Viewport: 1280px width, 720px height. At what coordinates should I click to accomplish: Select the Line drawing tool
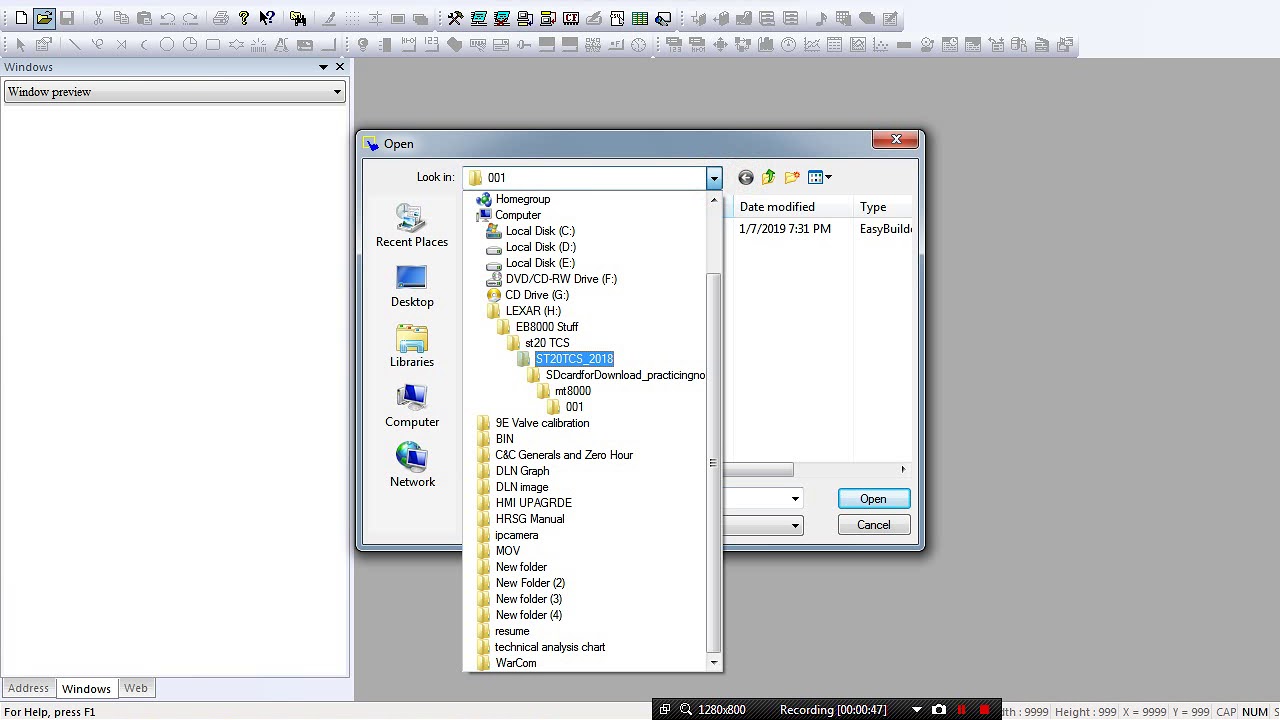coord(74,44)
